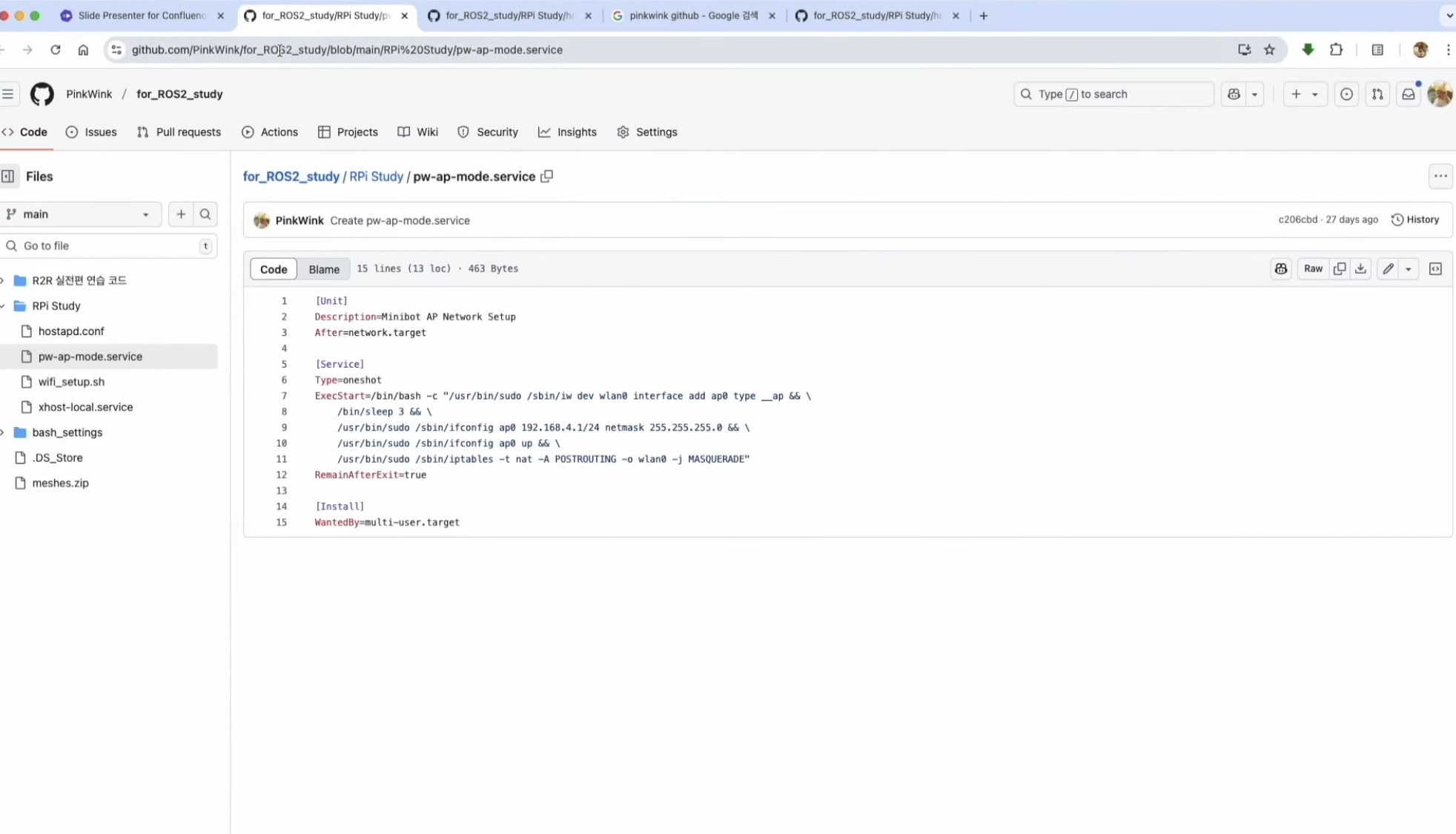Copy the file path icon

547,176
